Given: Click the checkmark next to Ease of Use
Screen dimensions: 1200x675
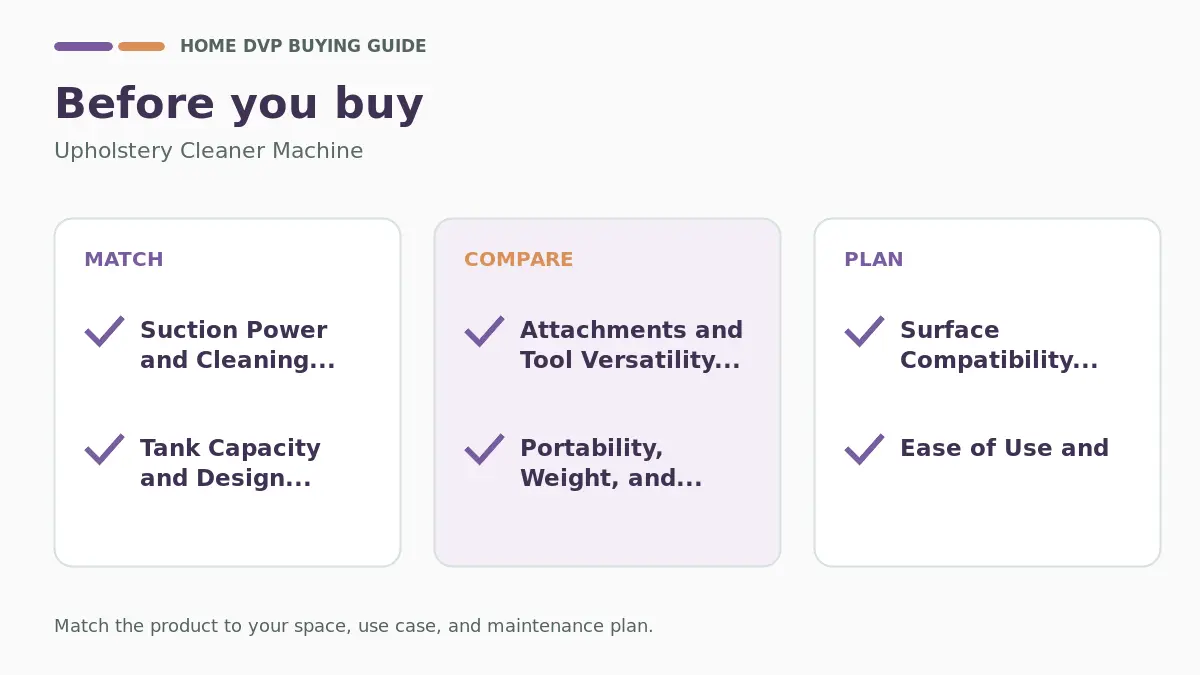Looking at the screenshot, I should pos(864,449).
